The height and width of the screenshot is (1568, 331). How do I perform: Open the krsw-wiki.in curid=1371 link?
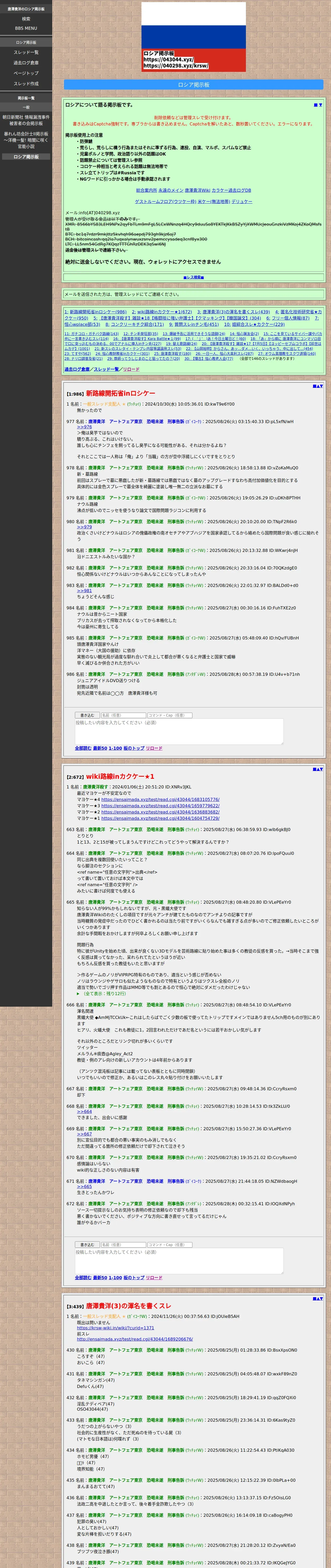pos(115,1328)
